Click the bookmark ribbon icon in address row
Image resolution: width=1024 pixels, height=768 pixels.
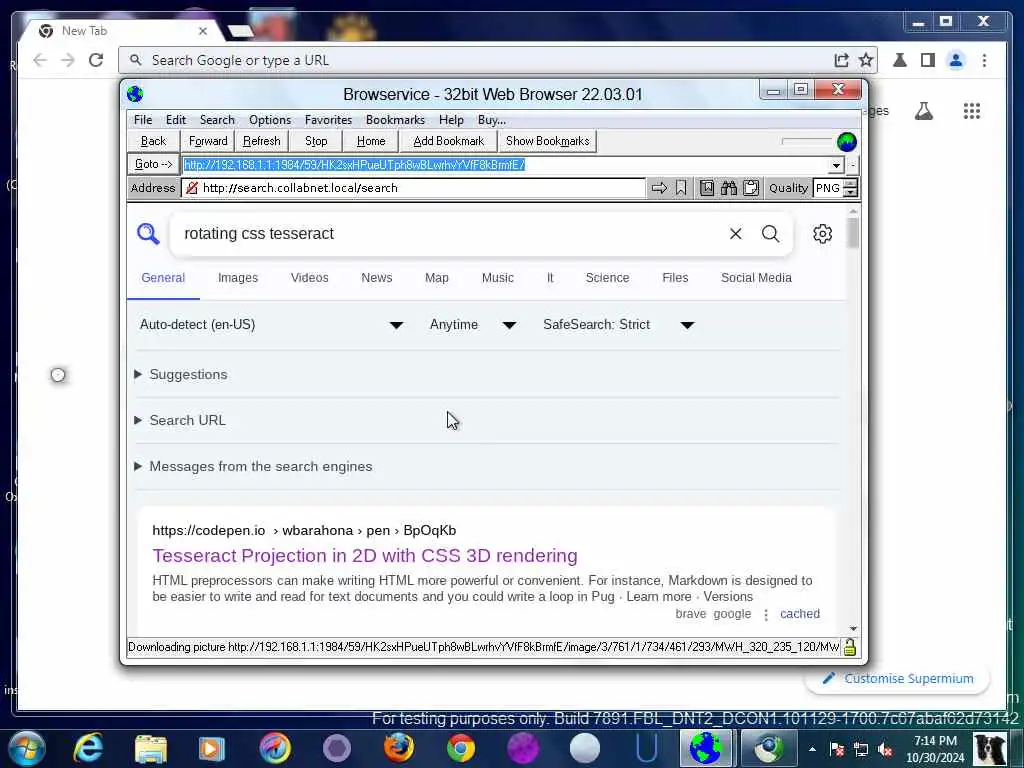point(680,188)
